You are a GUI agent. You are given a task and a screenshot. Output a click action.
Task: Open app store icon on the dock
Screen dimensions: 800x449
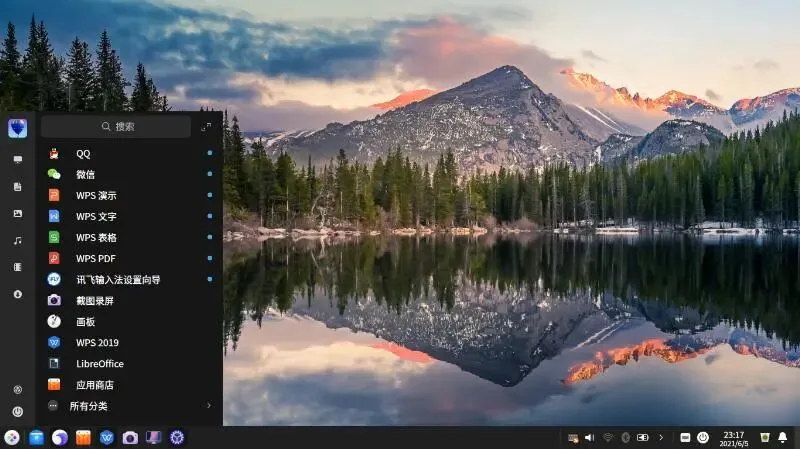point(83,438)
